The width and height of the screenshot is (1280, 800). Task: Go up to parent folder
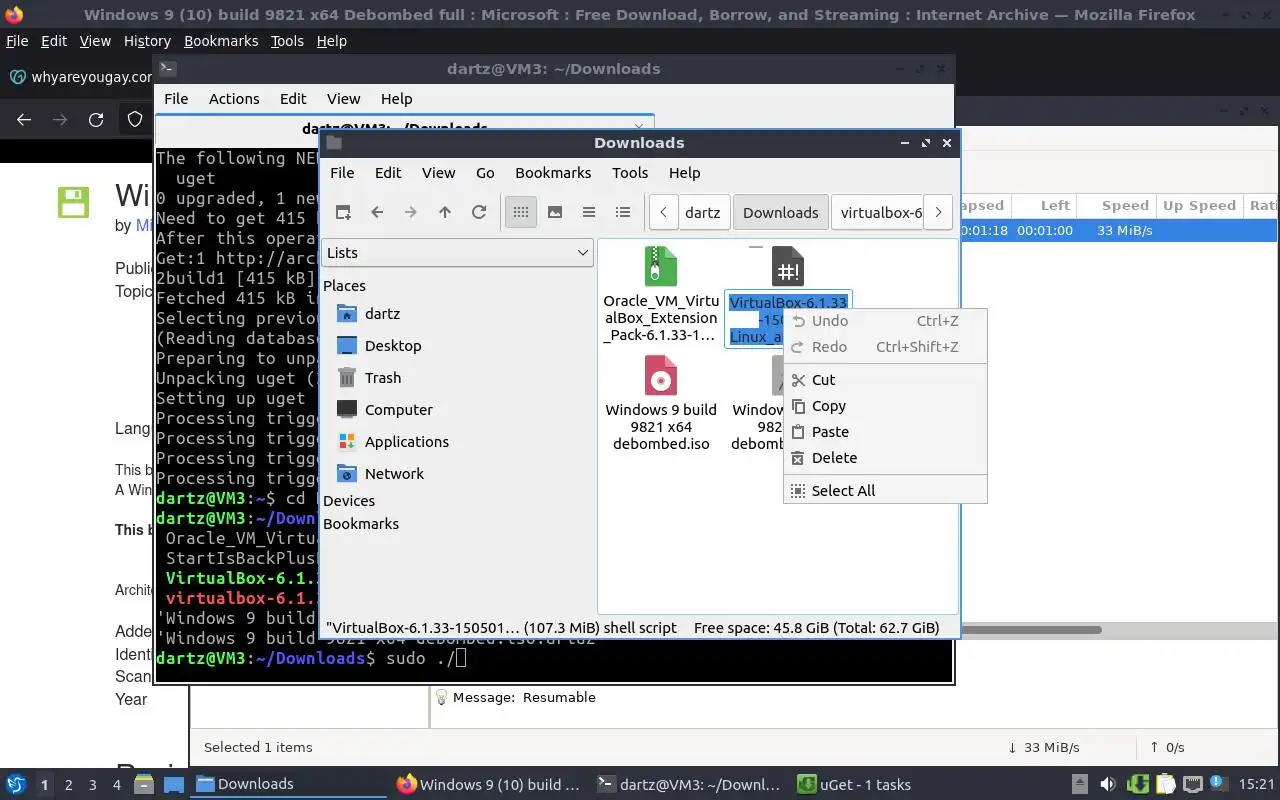click(x=445, y=212)
